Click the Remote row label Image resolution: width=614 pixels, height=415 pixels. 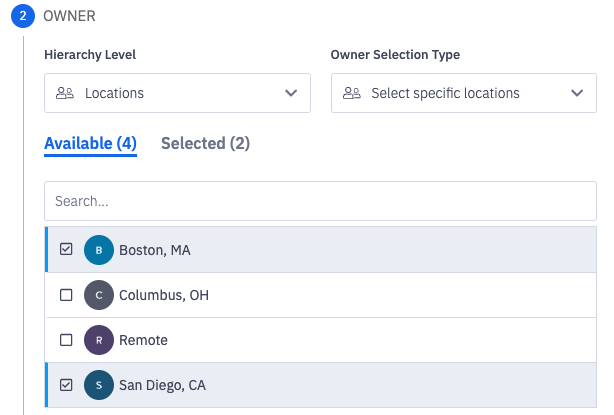pyautogui.click(x=143, y=340)
